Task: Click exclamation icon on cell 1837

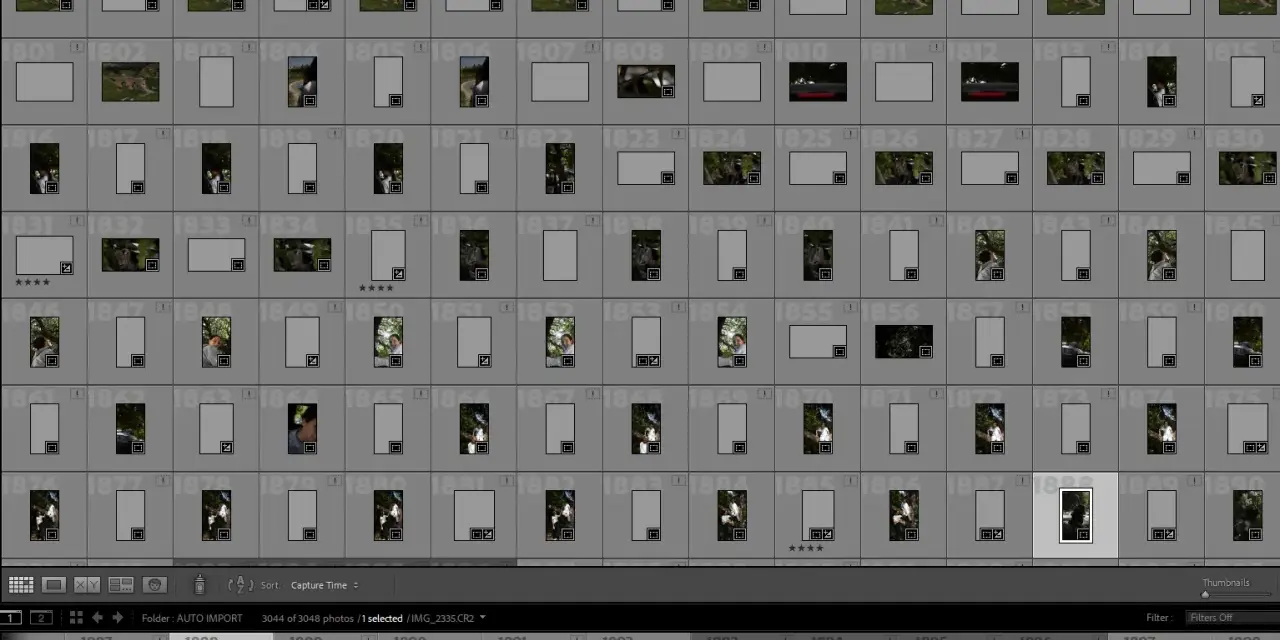Action: point(594,222)
